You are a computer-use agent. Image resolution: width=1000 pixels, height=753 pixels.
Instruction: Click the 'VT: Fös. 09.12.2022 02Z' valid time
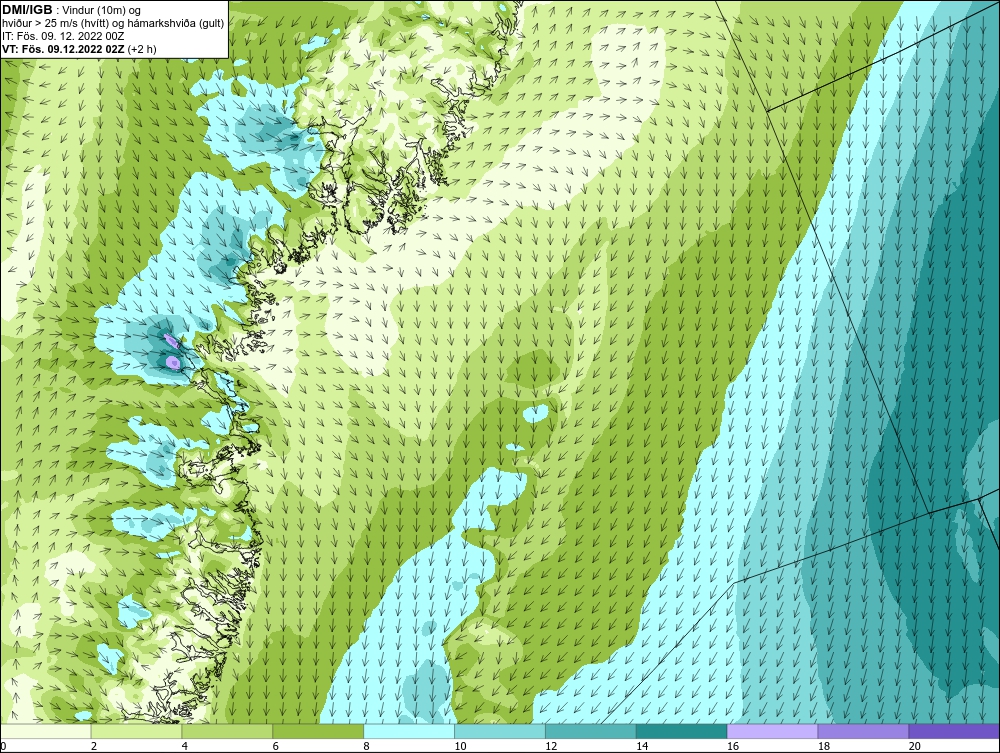click(64, 48)
